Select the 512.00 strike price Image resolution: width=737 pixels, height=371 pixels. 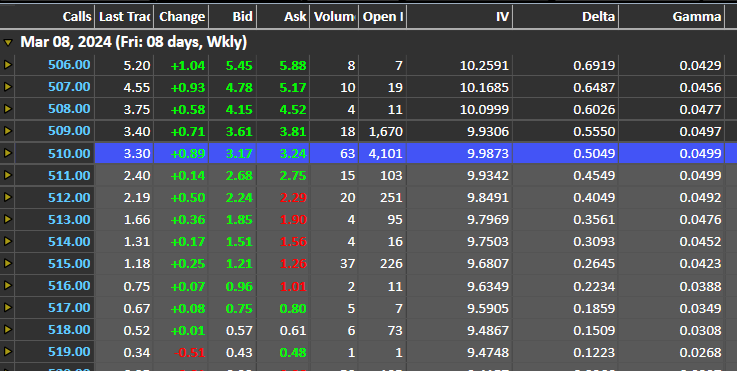(69, 197)
